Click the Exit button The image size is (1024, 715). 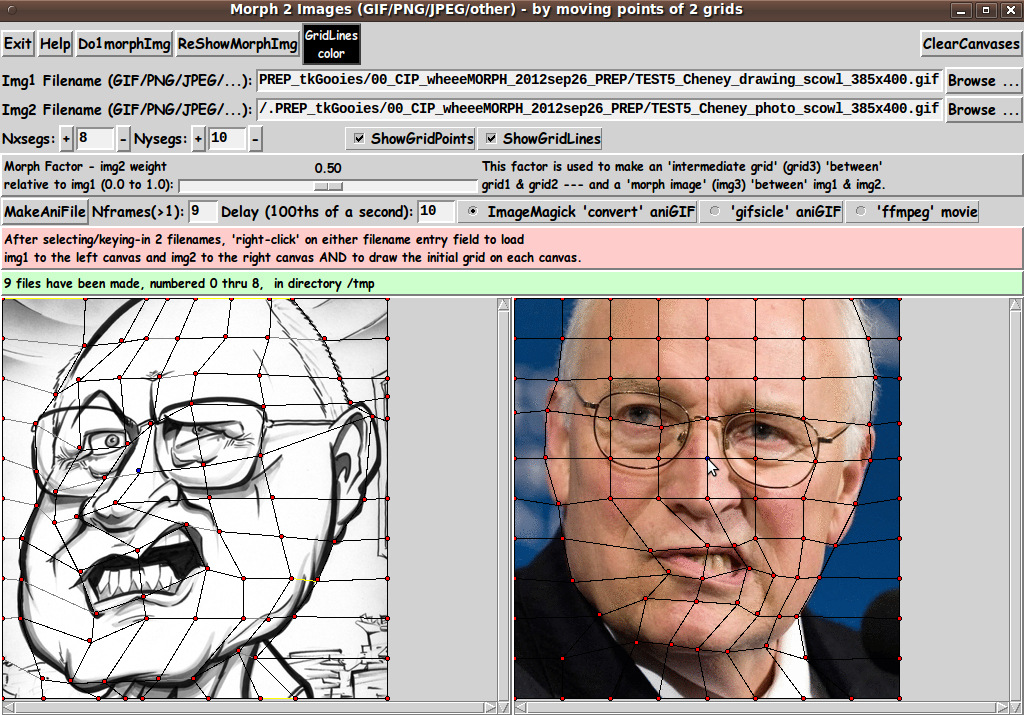[18, 44]
